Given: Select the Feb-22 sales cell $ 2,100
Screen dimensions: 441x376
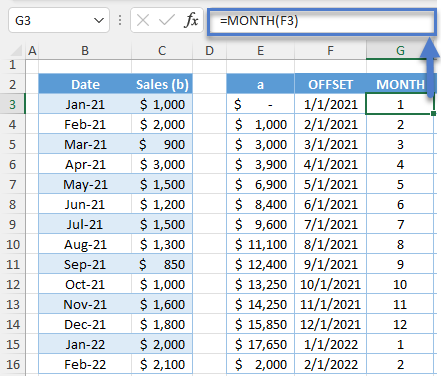Looking at the screenshot, I should [162, 364].
